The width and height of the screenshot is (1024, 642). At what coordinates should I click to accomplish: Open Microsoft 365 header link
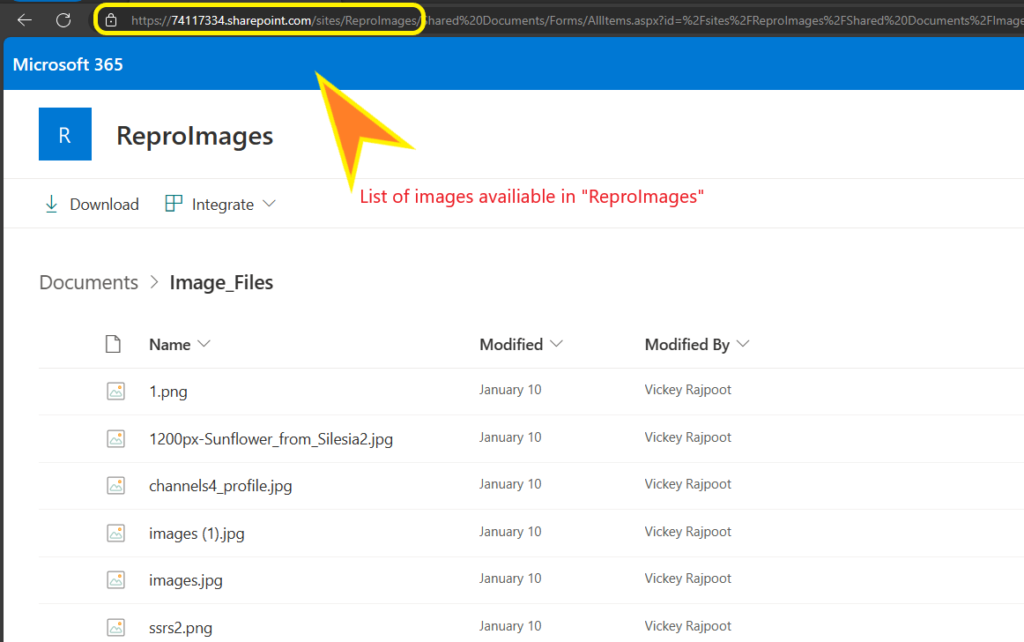[x=68, y=65]
